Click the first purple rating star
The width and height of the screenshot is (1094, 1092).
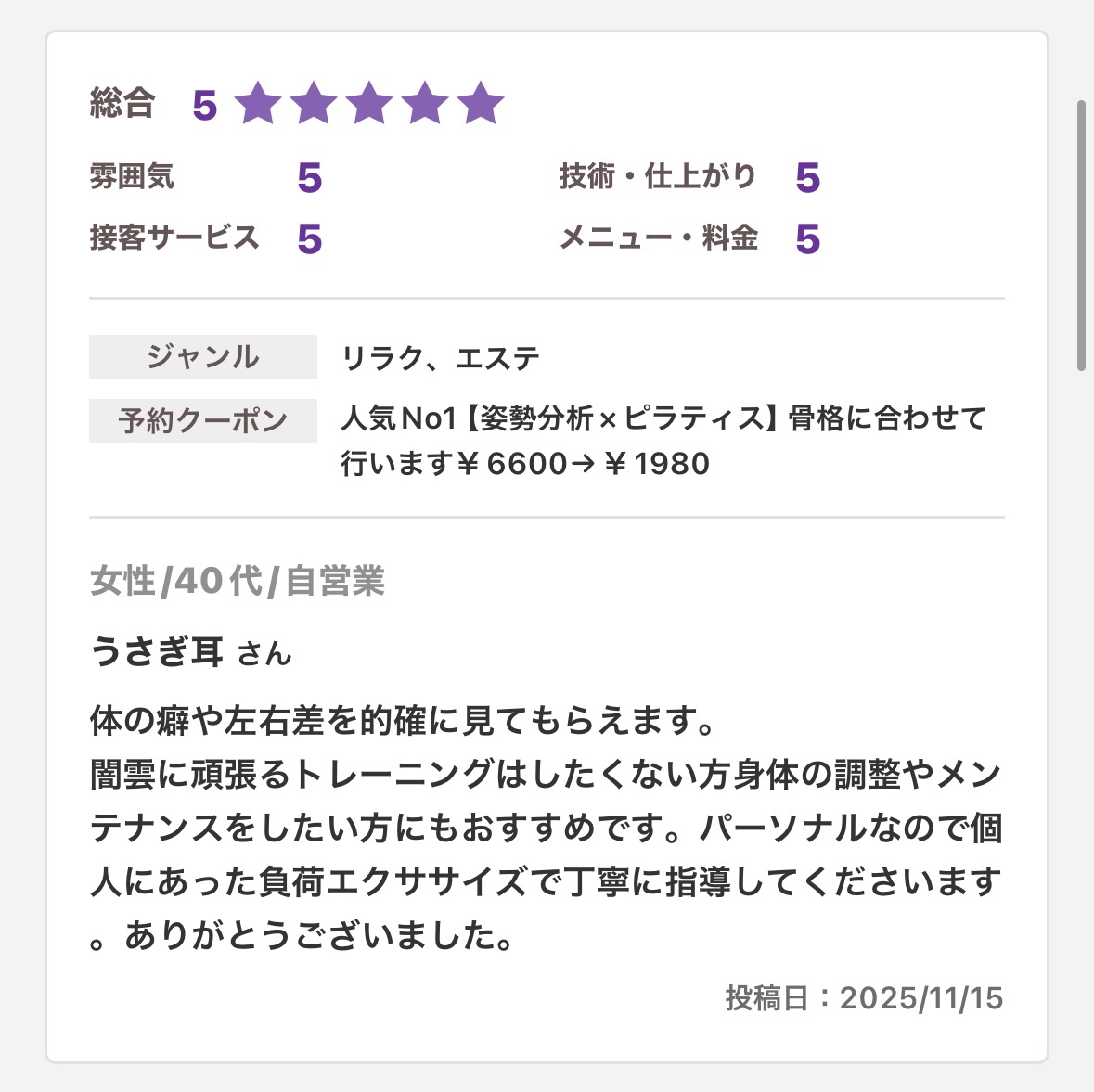coord(258,103)
